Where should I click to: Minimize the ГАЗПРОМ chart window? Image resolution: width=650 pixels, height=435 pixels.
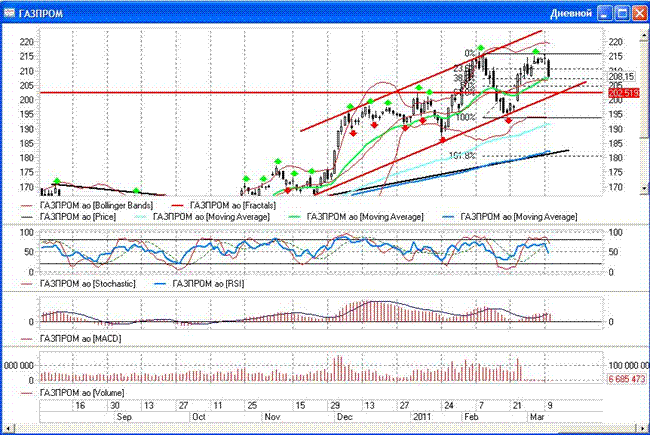605,13
